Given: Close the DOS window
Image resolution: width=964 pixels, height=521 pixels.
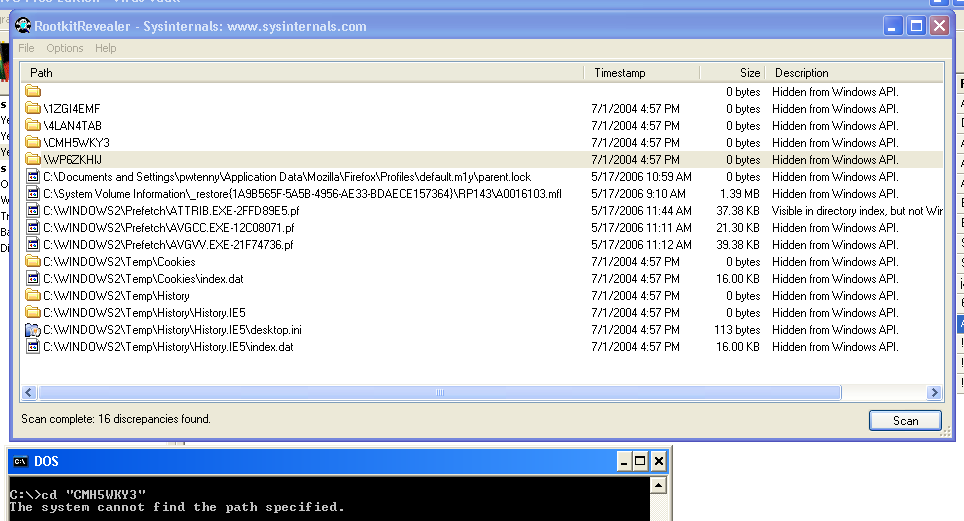Looking at the screenshot, I should coord(658,461).
